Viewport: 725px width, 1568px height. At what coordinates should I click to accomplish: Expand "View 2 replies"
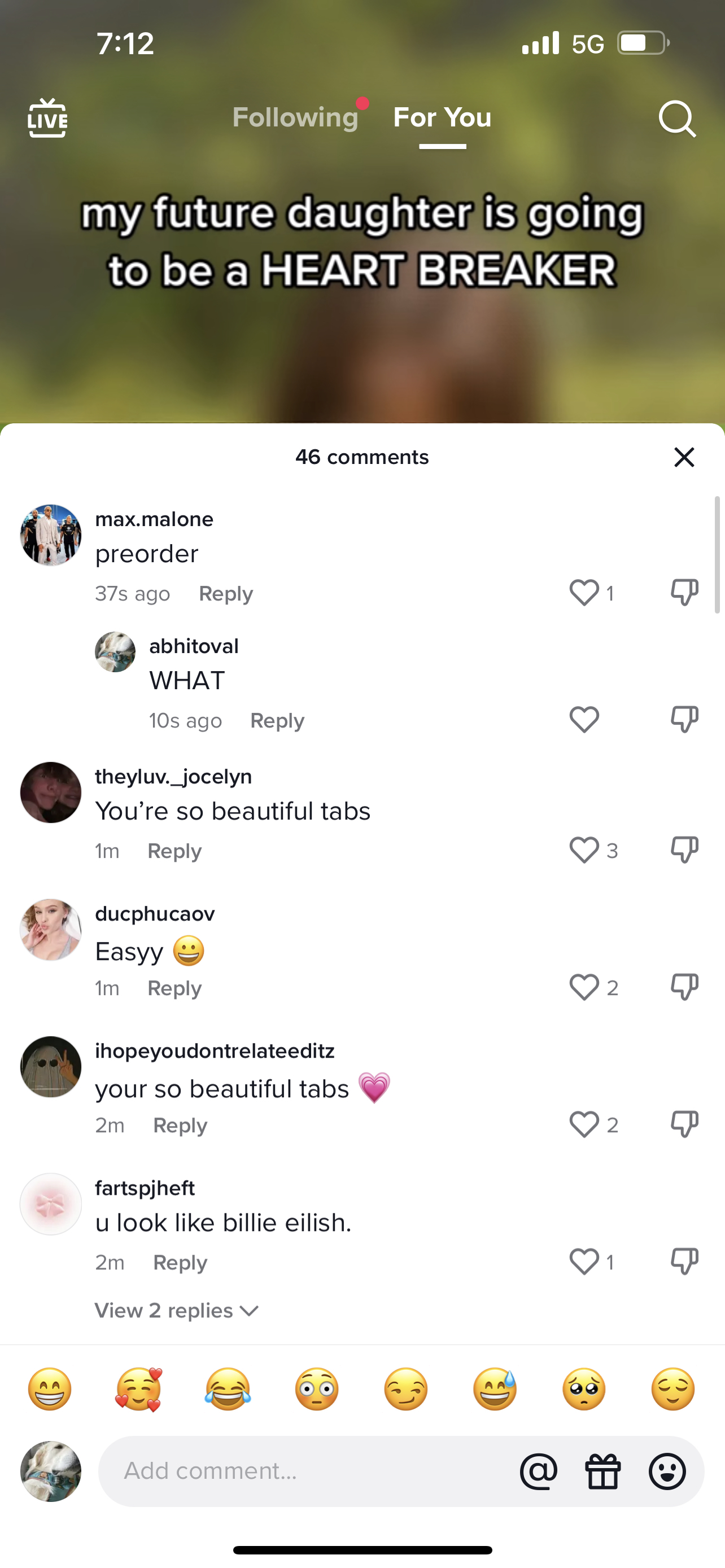coord(177,1311)
